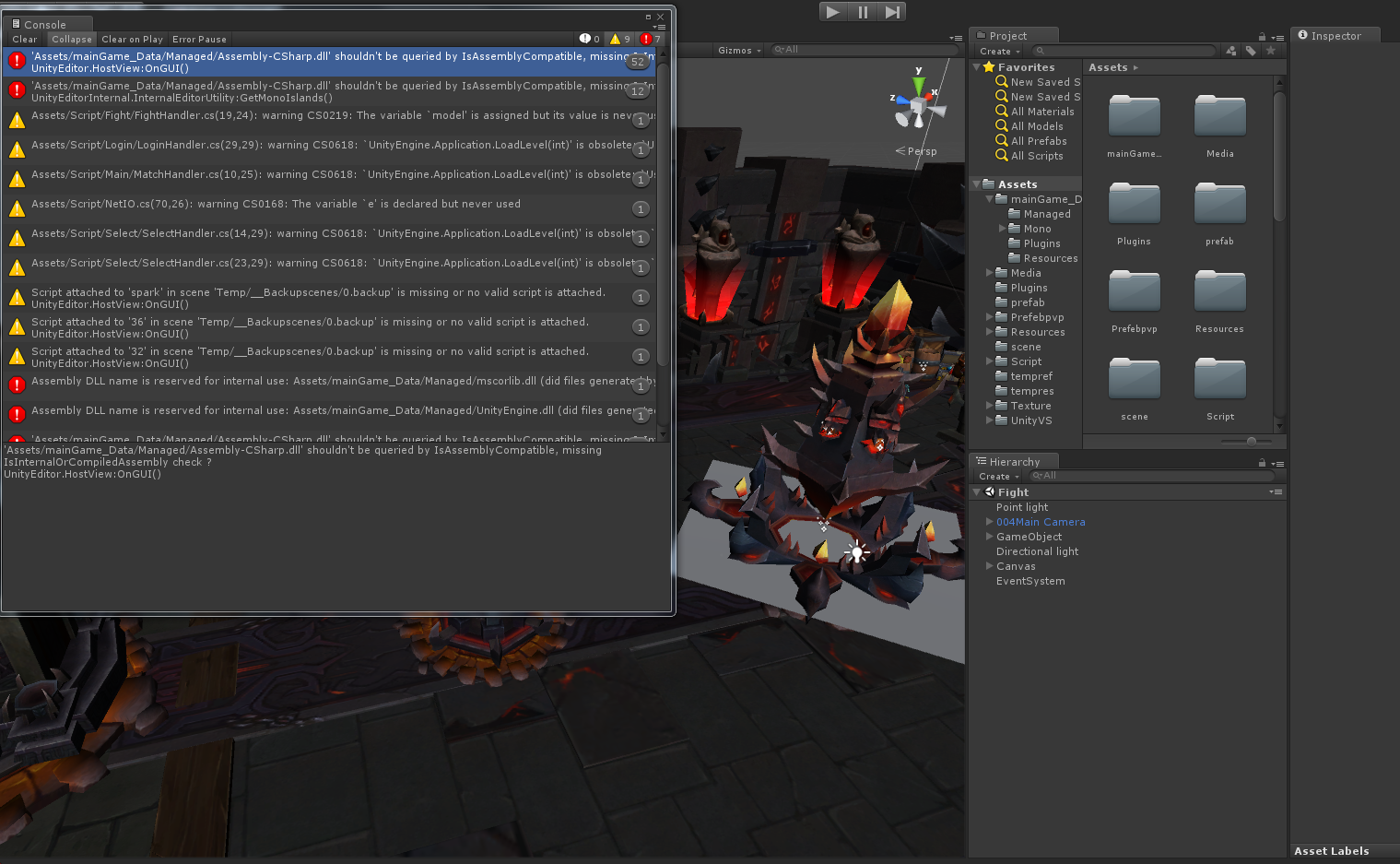Image resolution: width=1400 pixels, height=864 pixels.
Task: Open the Hierarchy Create dropdown
Action: pos(999,477)
